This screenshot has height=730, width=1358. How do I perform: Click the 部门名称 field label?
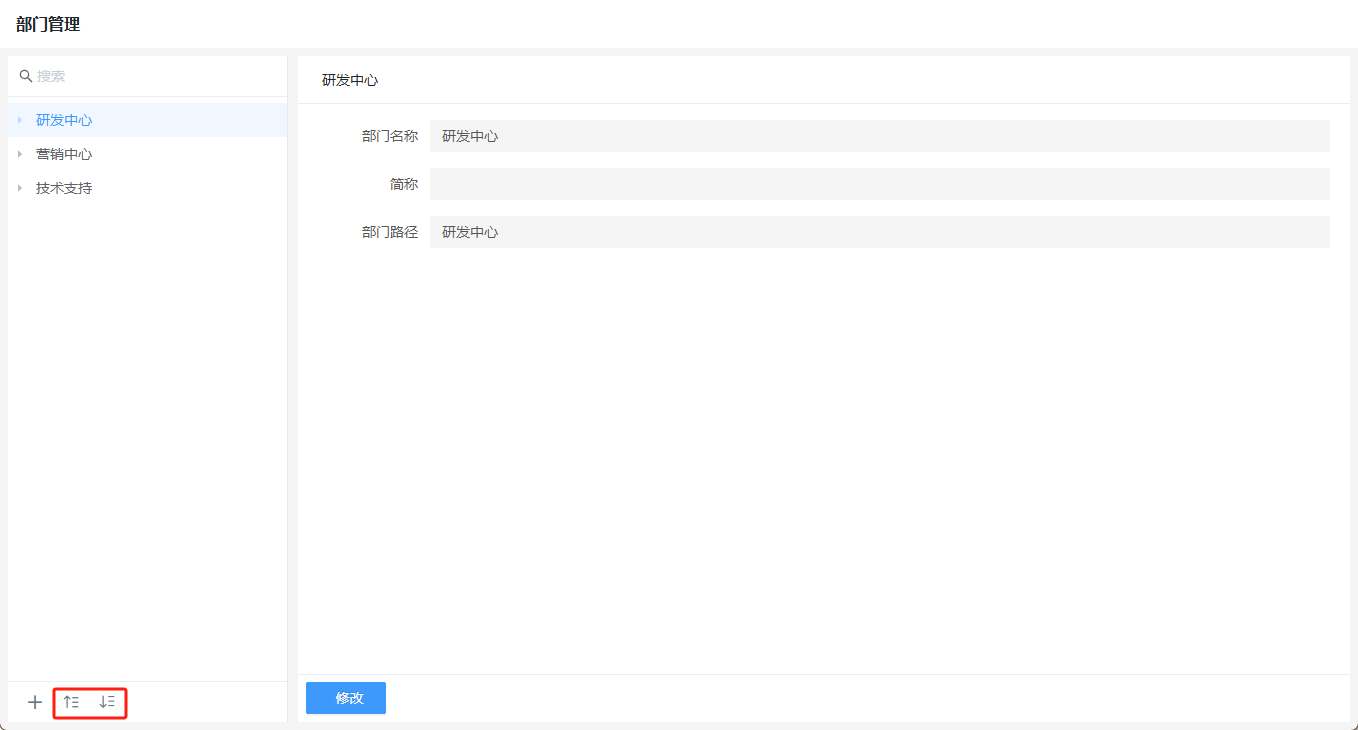pyautogui.click(x=389, y=136)
